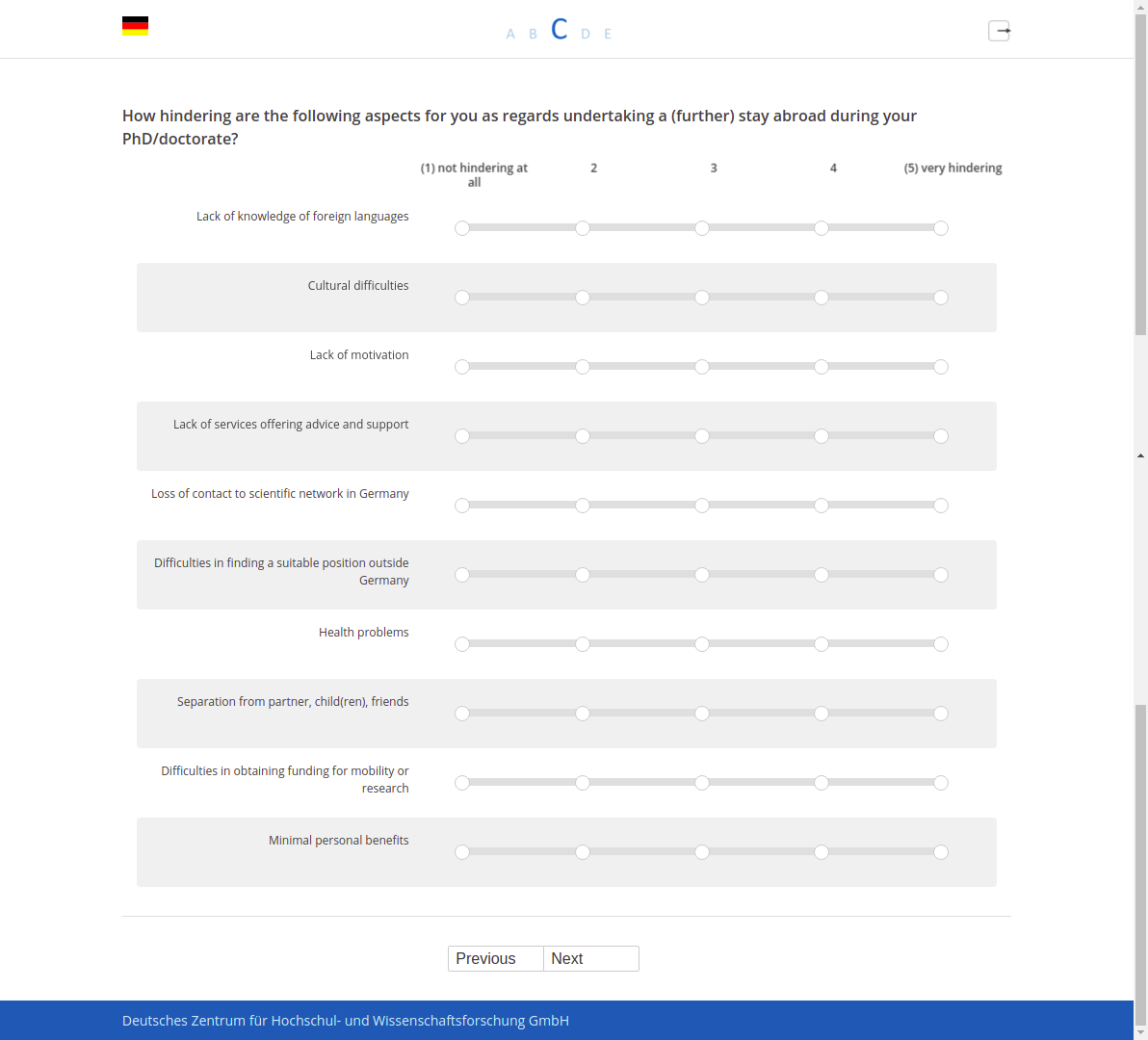Choose 1 for Loss of contact to scientific network

click(x=462, y=506)
